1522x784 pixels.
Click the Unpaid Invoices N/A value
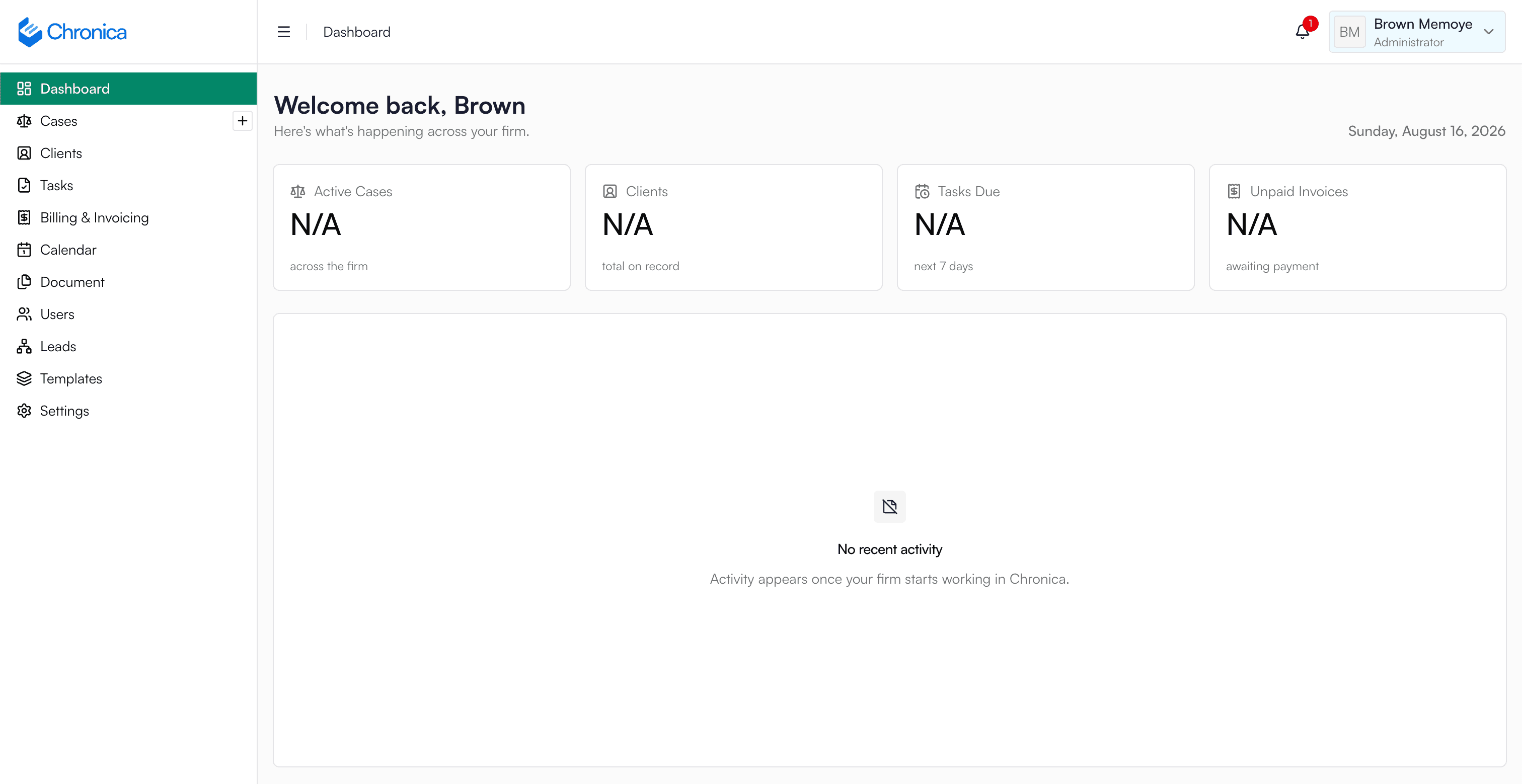[x=1252, y=224]
